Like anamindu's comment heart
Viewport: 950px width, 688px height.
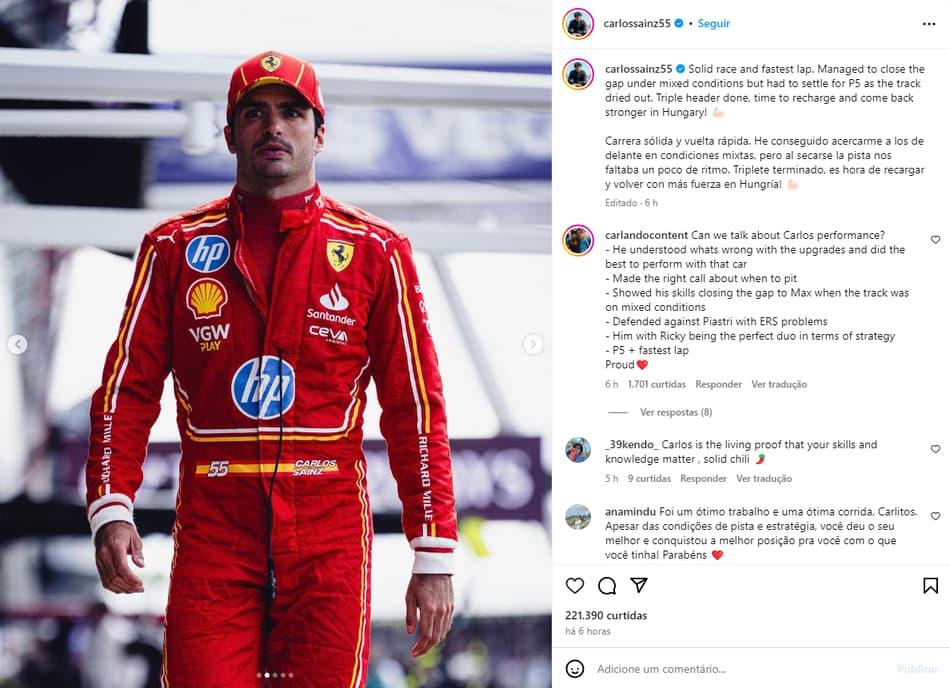click(935, 516)
